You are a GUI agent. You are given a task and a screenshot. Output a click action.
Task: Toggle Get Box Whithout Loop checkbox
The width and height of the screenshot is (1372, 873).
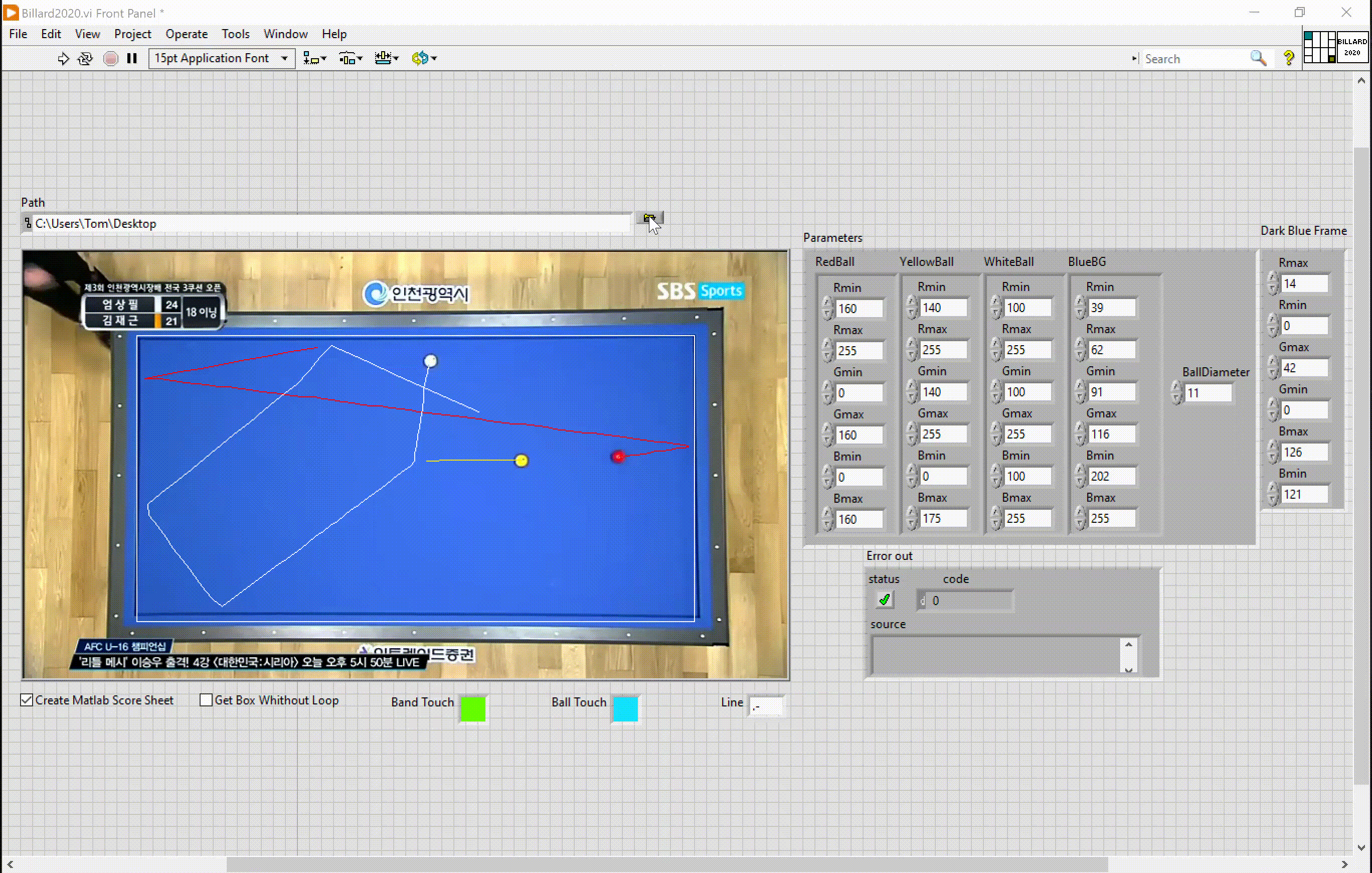[x=206, y=700]
